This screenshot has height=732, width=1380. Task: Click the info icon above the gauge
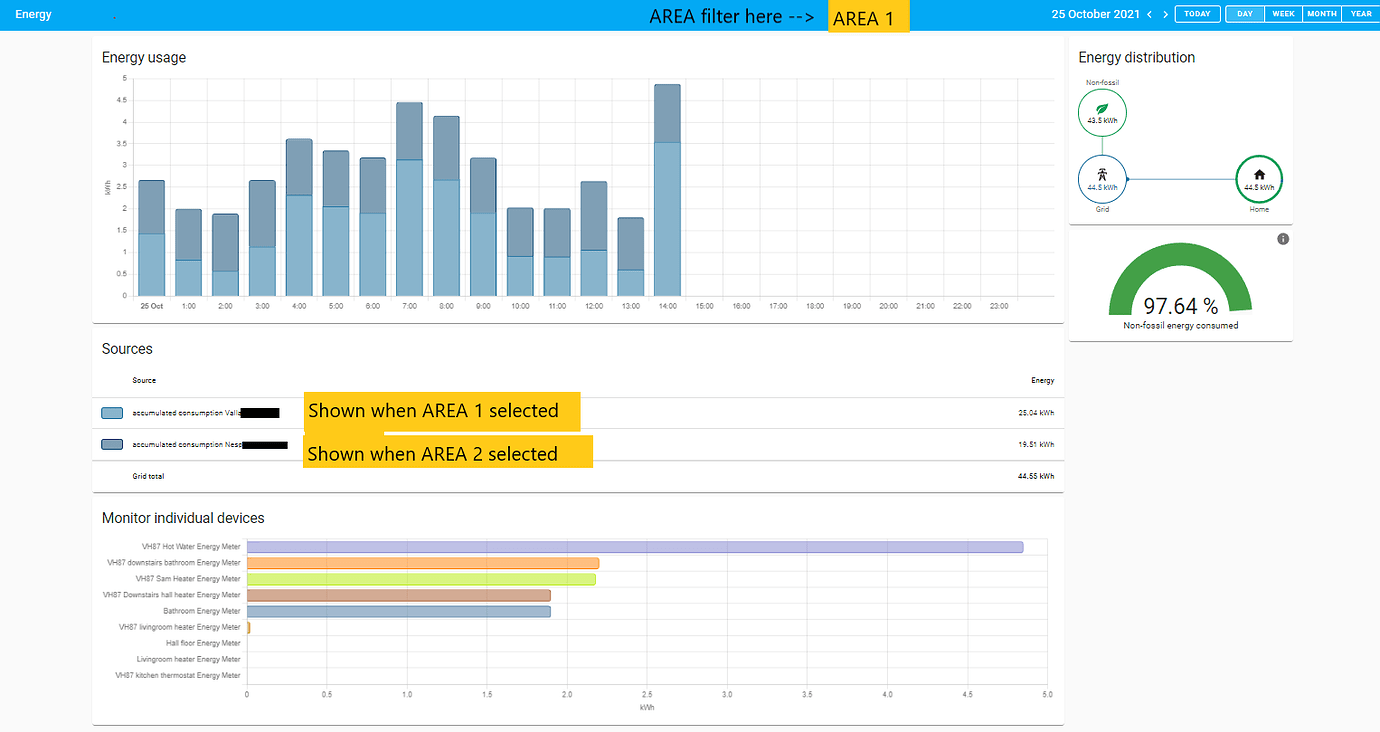click(1283, 239)
